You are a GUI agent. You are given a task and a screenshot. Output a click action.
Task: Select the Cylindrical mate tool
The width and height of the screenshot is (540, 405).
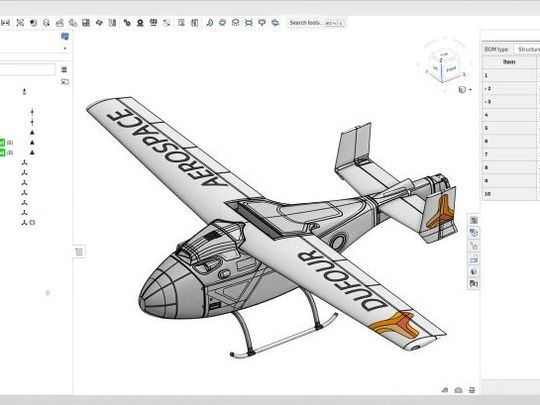point(60,23)
